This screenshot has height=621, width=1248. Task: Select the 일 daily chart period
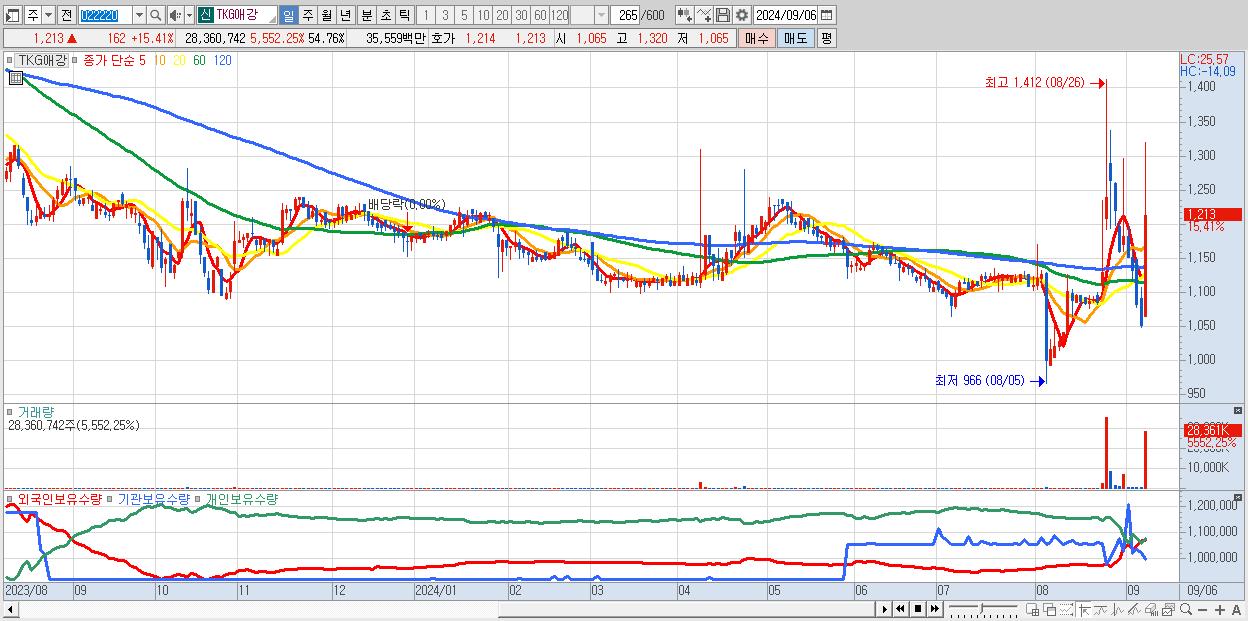click(x=288, y=15)
